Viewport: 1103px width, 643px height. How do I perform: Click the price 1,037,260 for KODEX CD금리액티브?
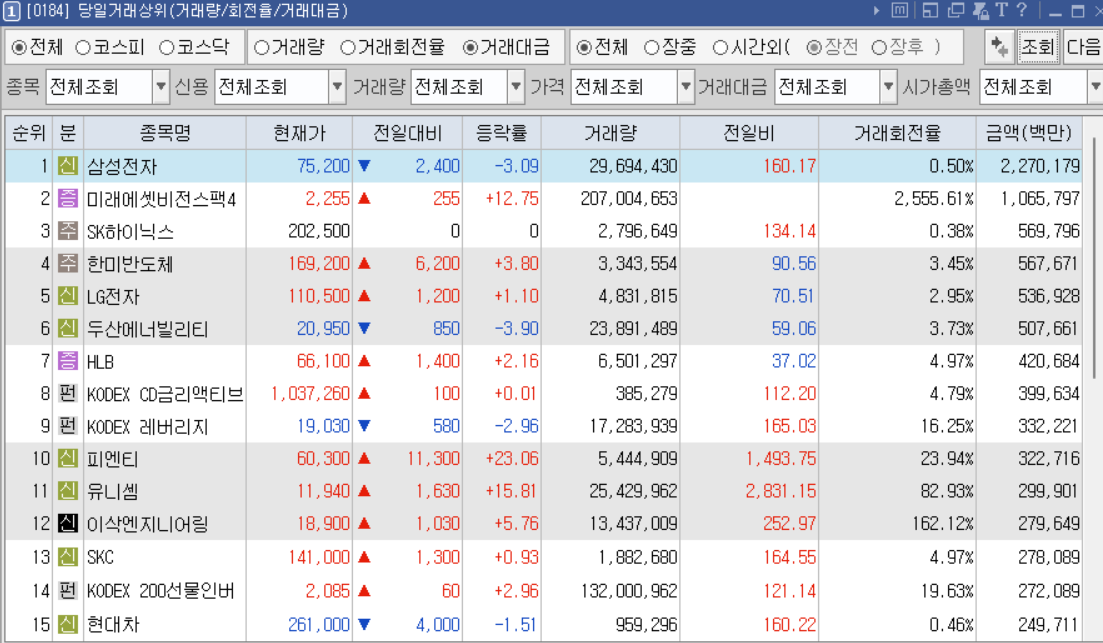point(310,393)
